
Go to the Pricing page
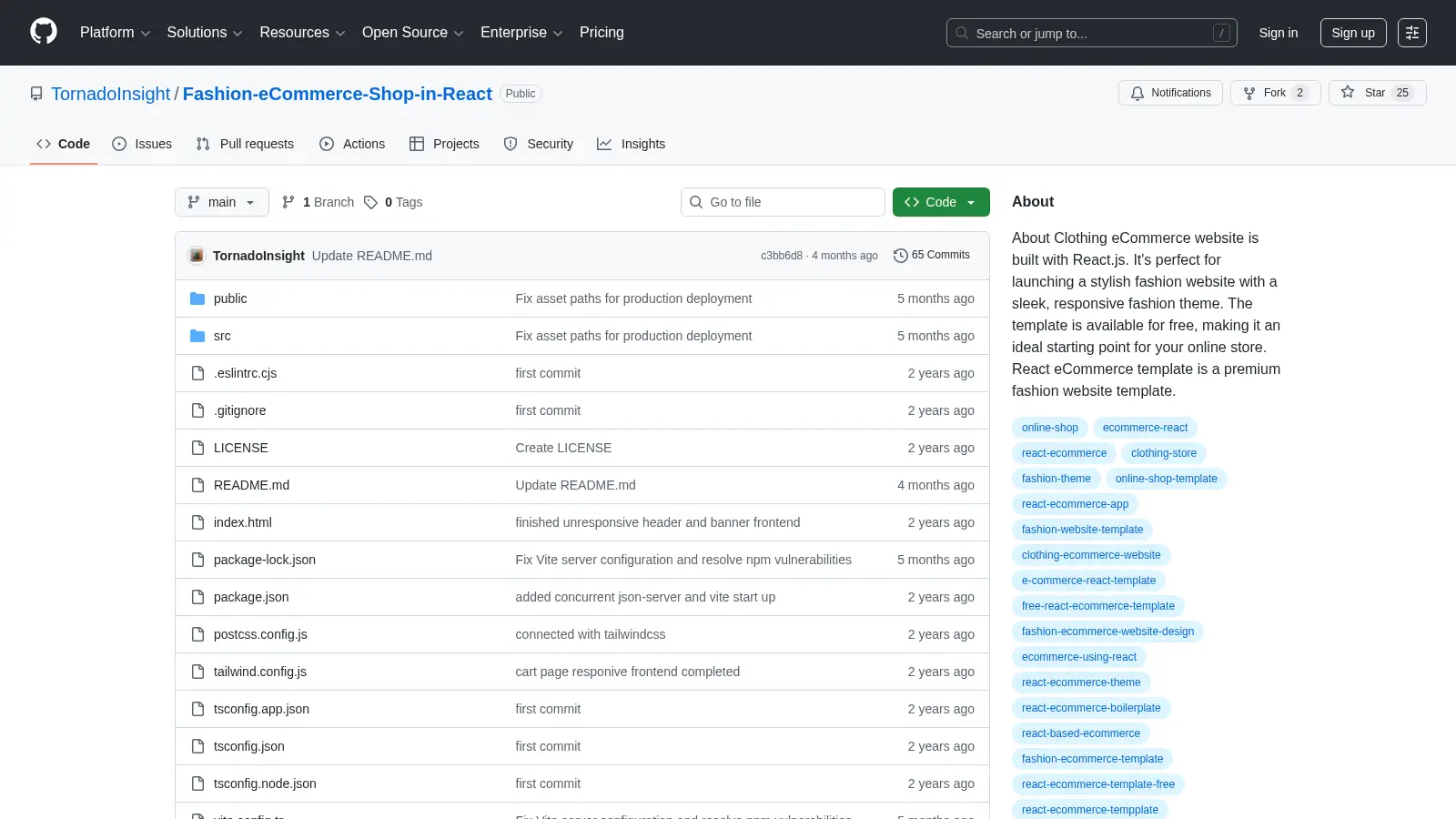click(x=602, y=33)
